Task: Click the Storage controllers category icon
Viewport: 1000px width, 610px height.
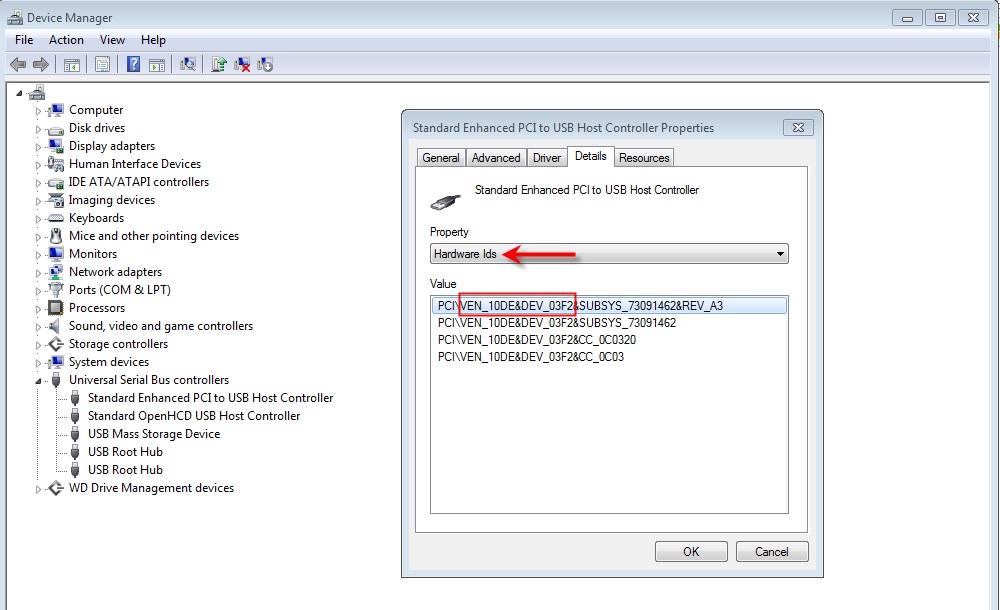Action: coord(56,344)
